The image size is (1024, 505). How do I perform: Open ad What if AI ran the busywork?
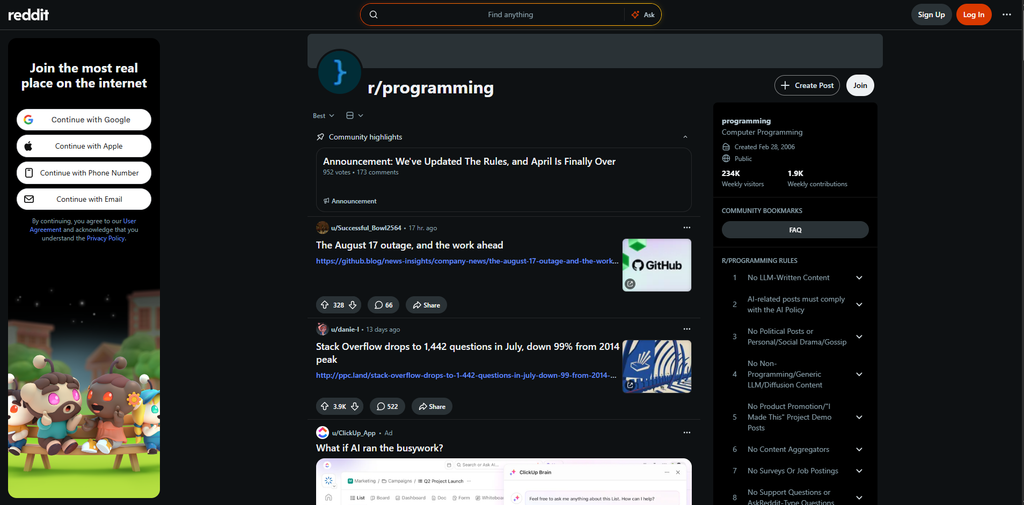(379, 448)
